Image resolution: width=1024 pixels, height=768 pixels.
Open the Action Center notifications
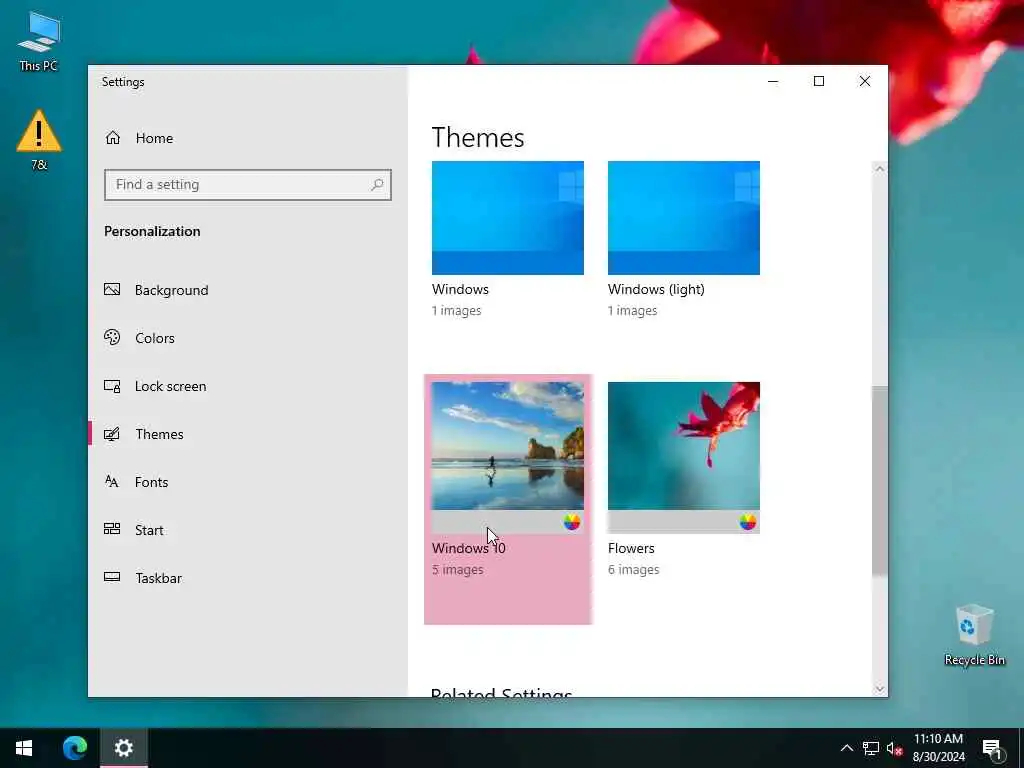tap(993, 748)
